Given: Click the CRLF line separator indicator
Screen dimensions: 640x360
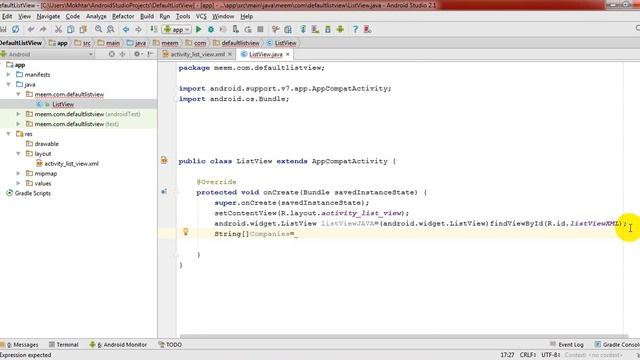Looking at the screenshot, I should point(528,355).
